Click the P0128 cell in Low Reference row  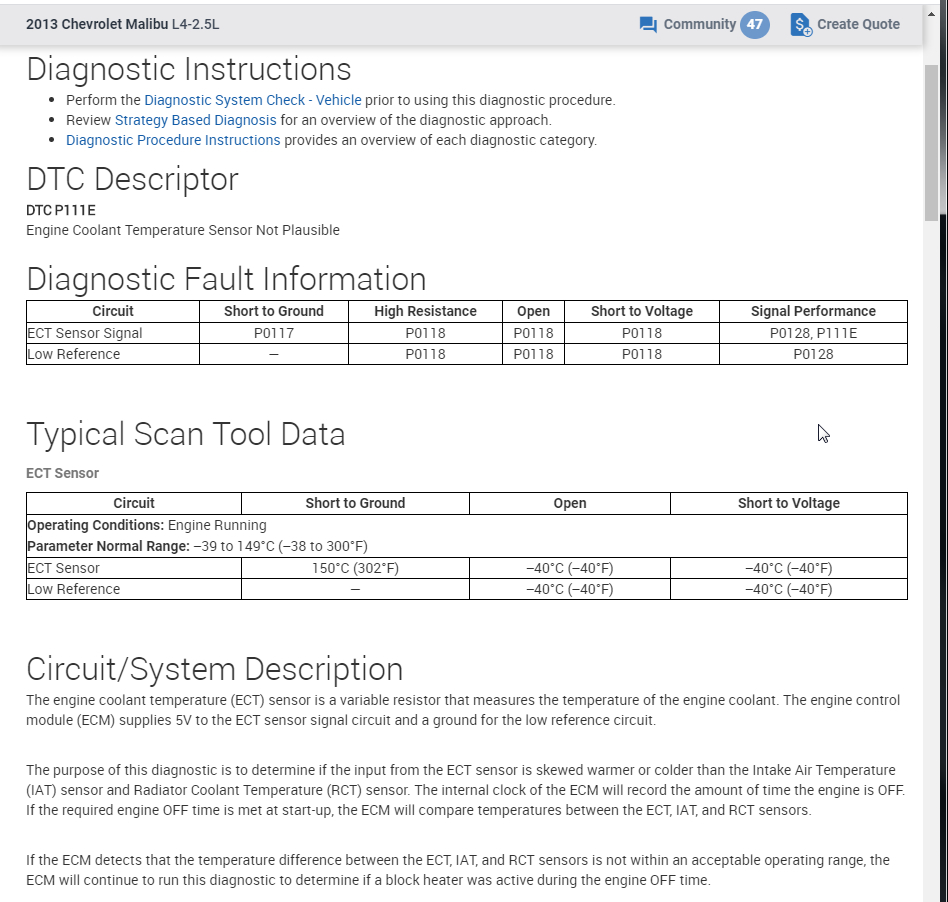(813, 354)
